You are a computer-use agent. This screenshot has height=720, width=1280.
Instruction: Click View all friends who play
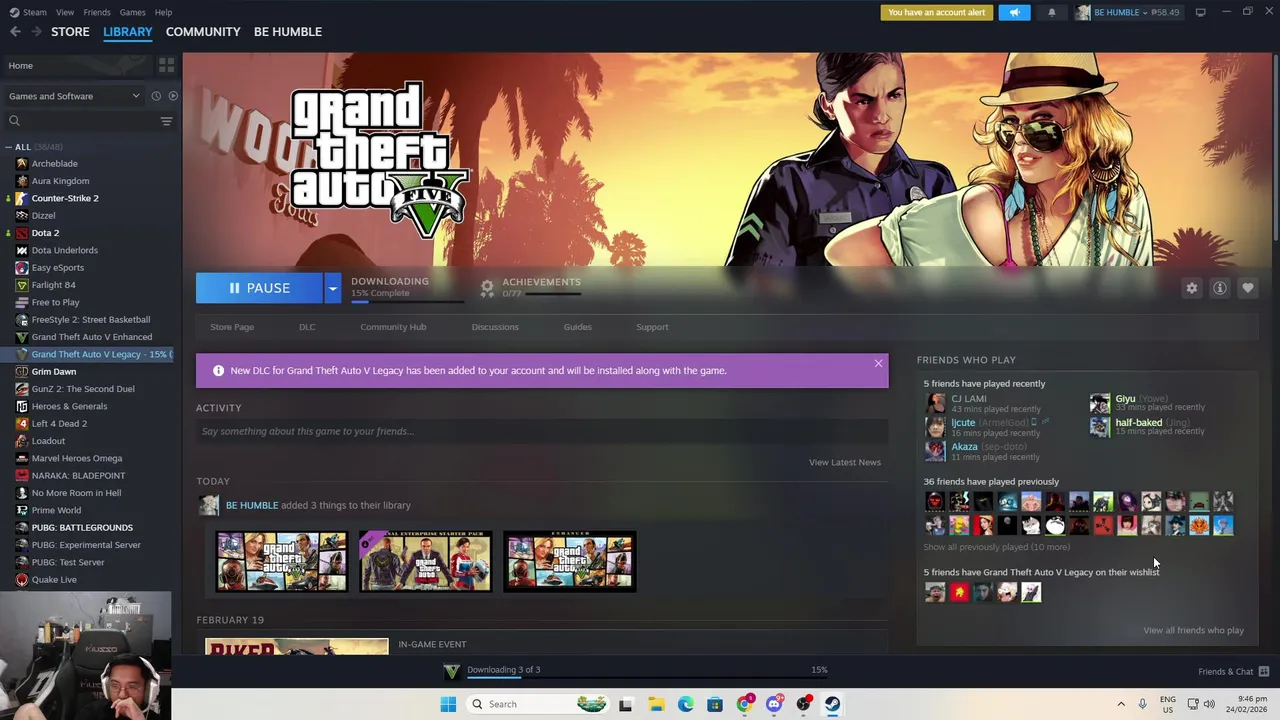[1193, 630]
